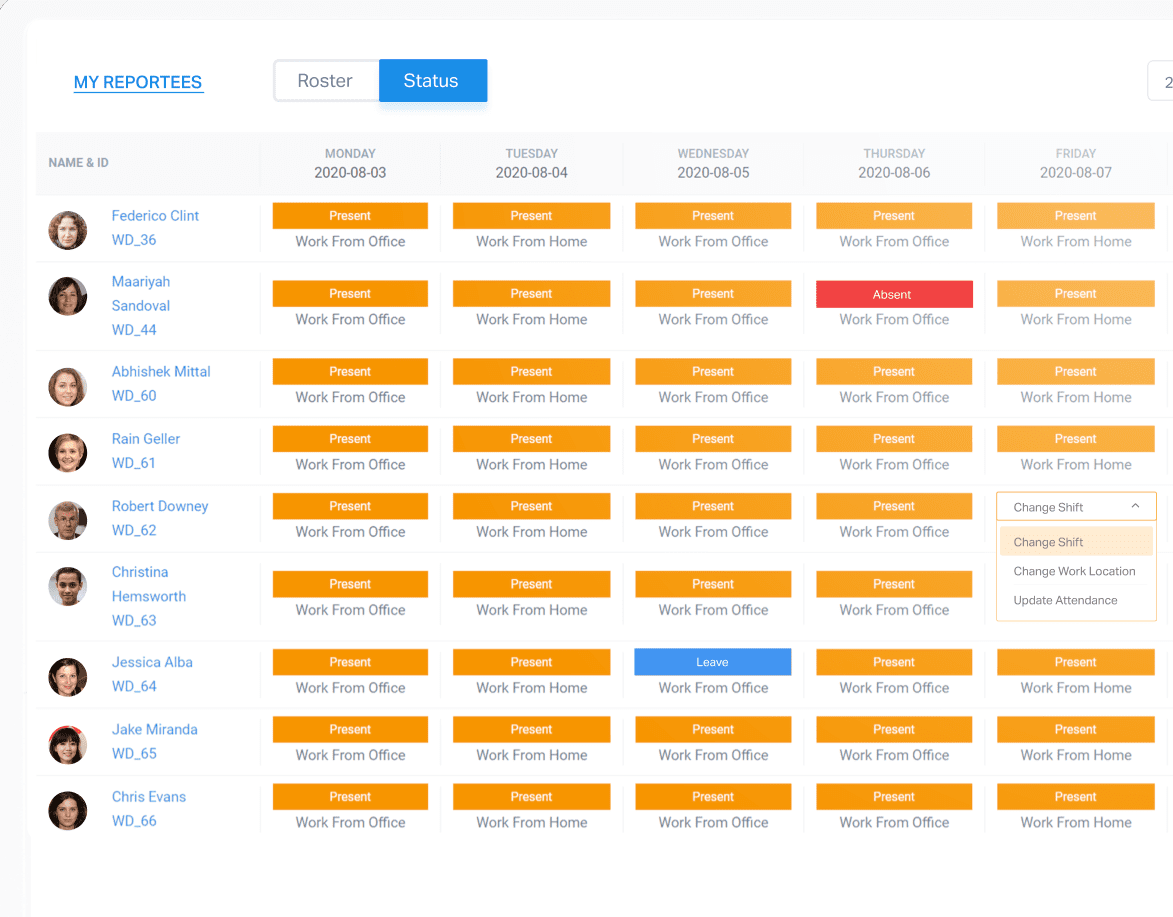Open Jessica Alba's profile avatar
The height and width of the screenshot is (917, 1173).
coord(68,677)
